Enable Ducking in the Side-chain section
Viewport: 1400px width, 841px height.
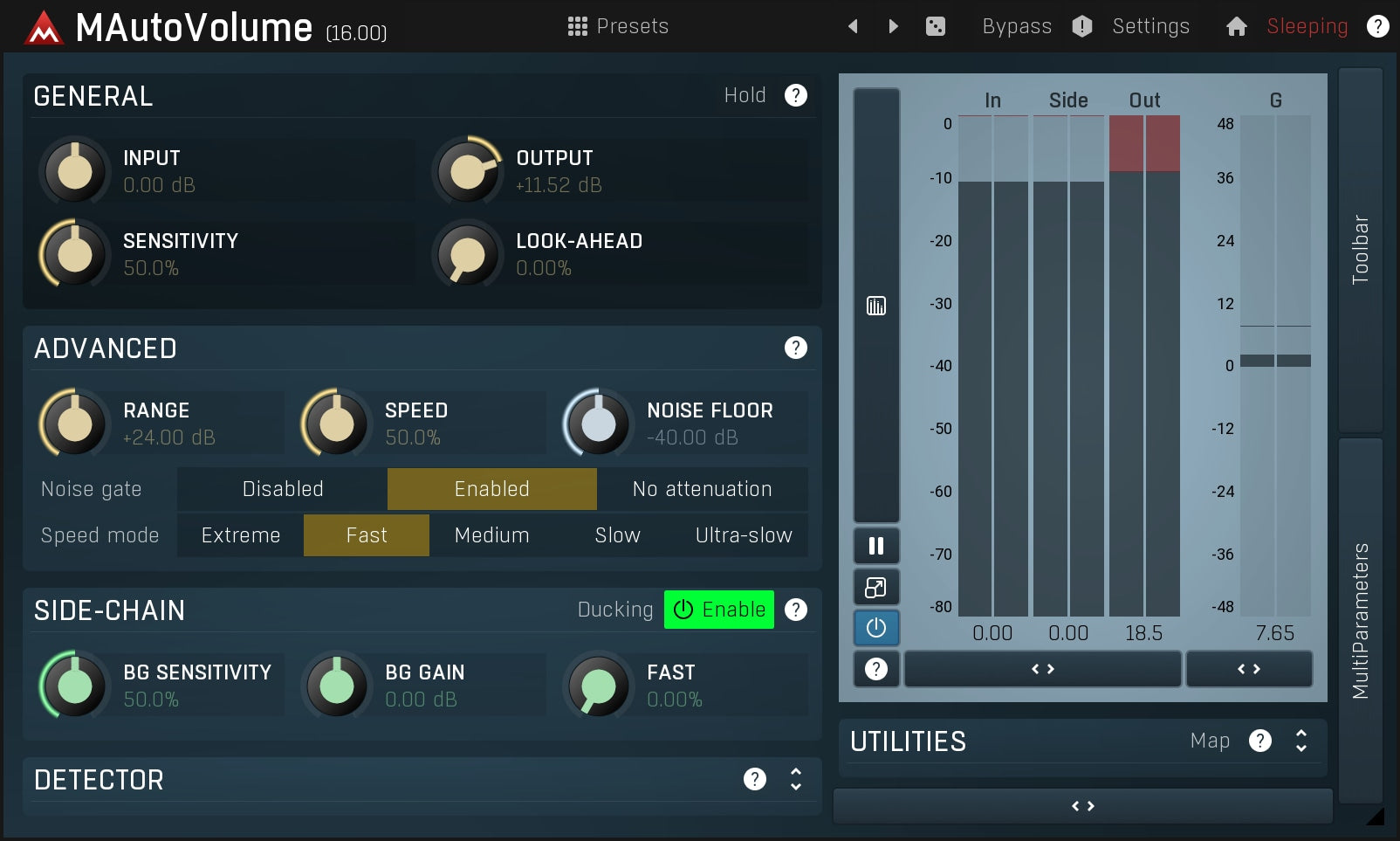click(x=718, y=610)
